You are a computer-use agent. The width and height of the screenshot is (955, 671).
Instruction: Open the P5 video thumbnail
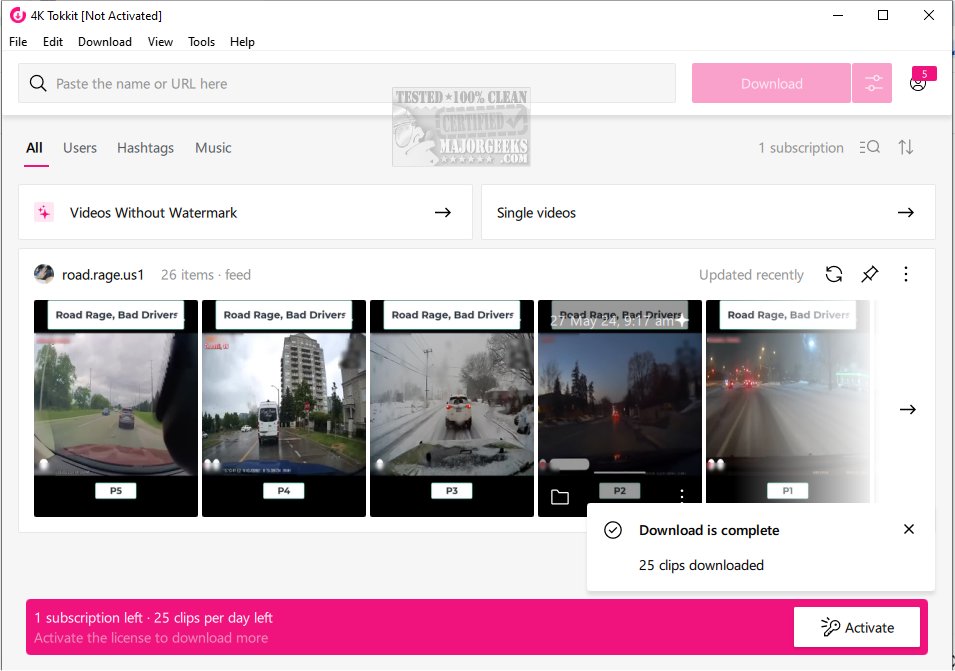click(116, 409)
